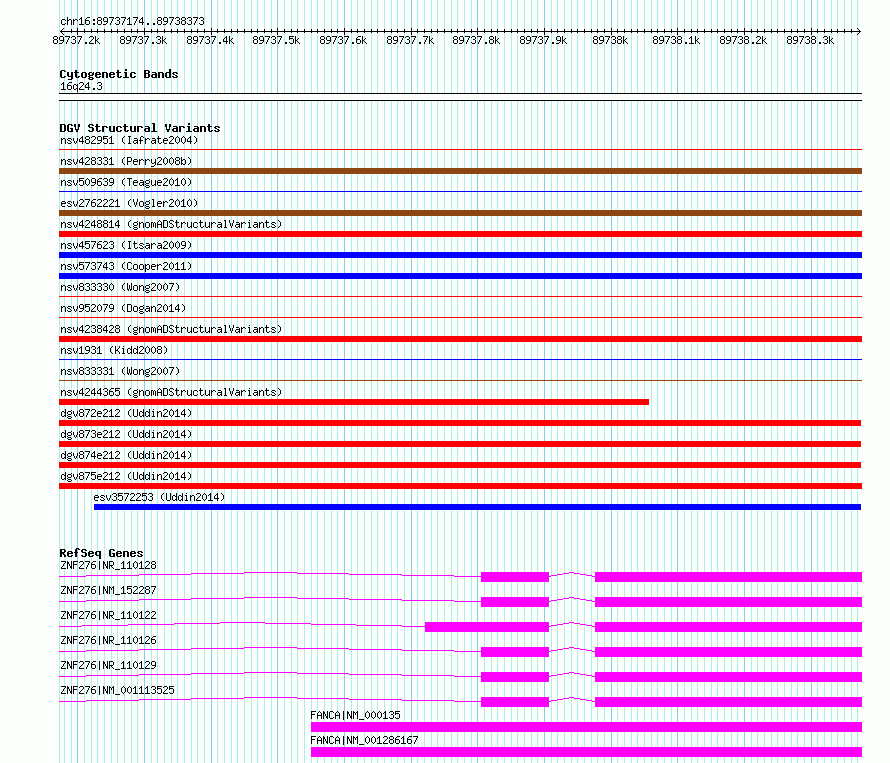This screenshot has height=763, width=890.
Task: Open transcript ZNF276|NR_110122 label
Action: pyautogui.click(x=108, y=615)
